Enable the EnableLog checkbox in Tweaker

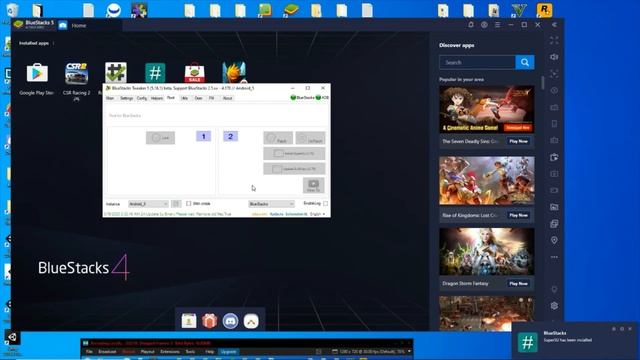click(325, 203)
